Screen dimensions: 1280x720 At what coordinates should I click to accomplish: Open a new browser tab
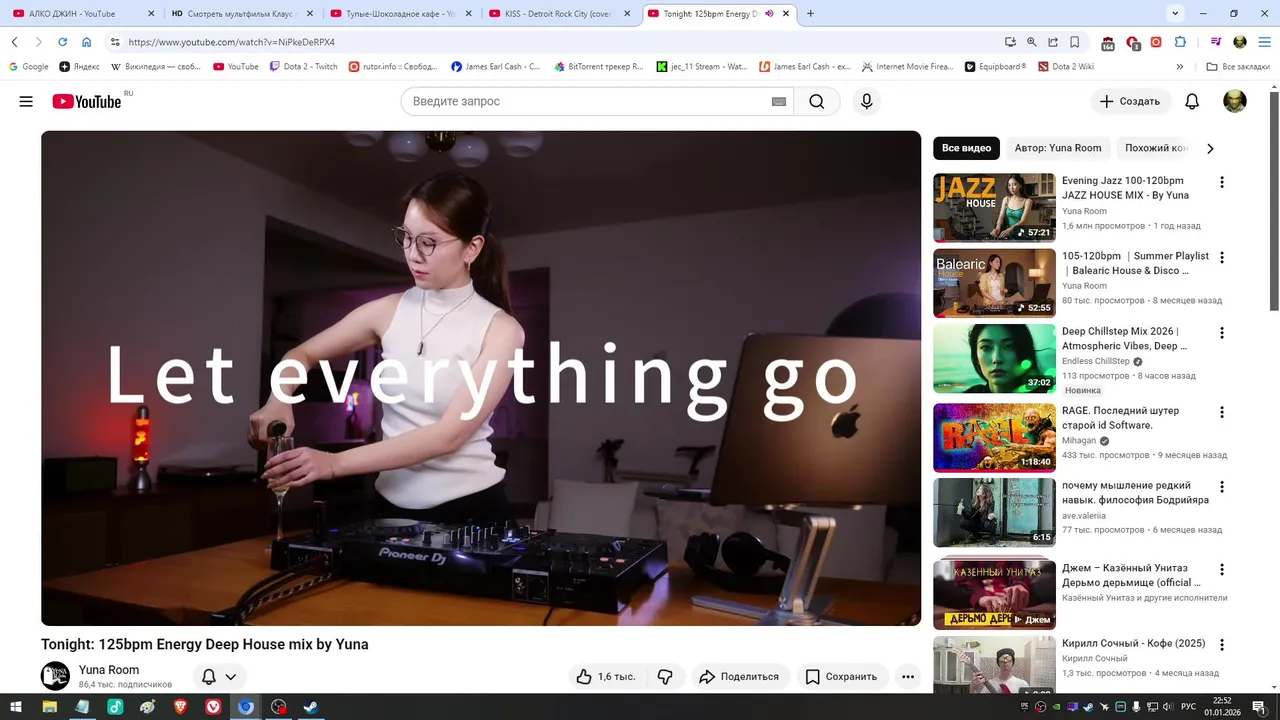tap(810, 14)
